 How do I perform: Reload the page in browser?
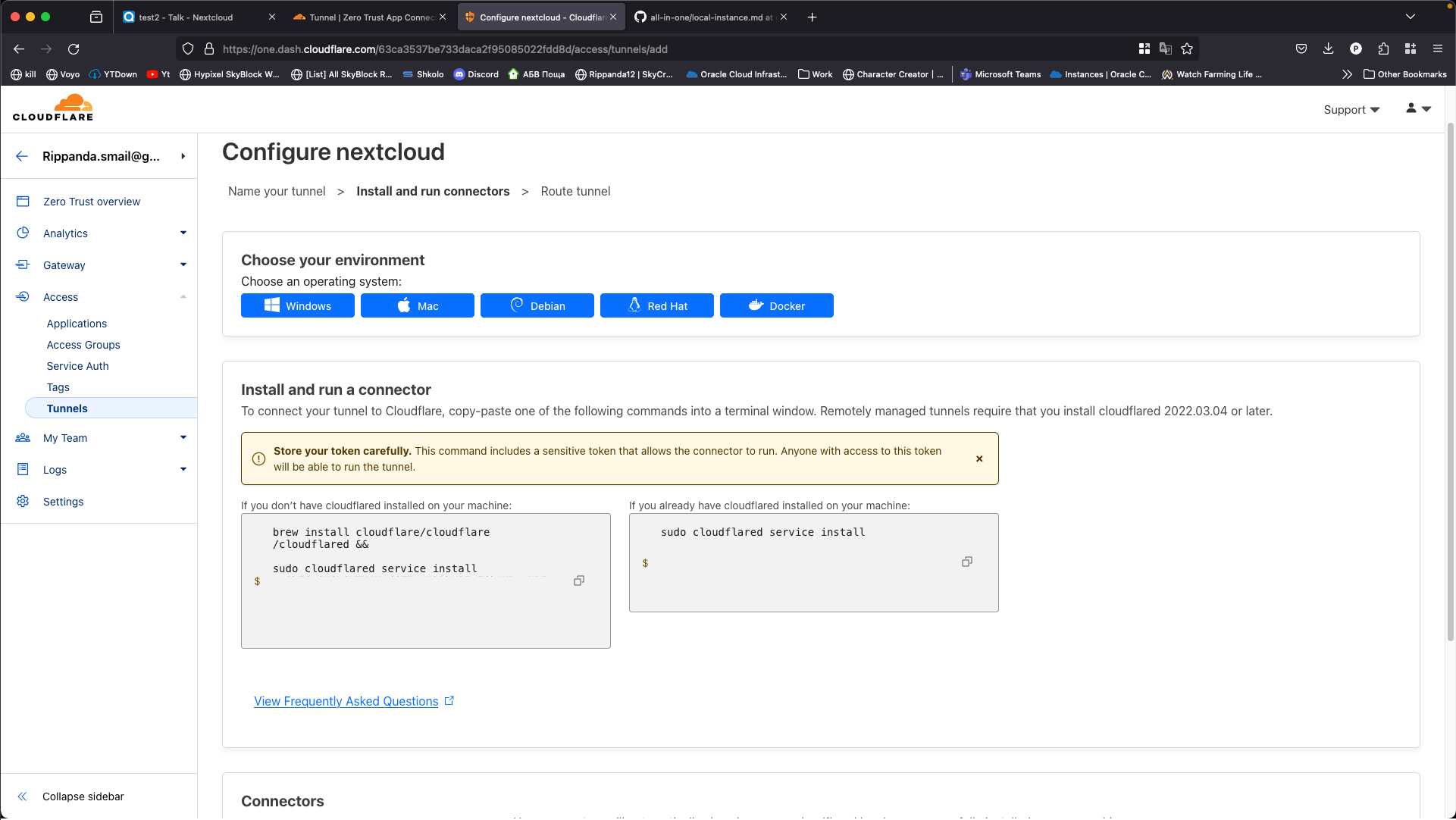[74, 49]
